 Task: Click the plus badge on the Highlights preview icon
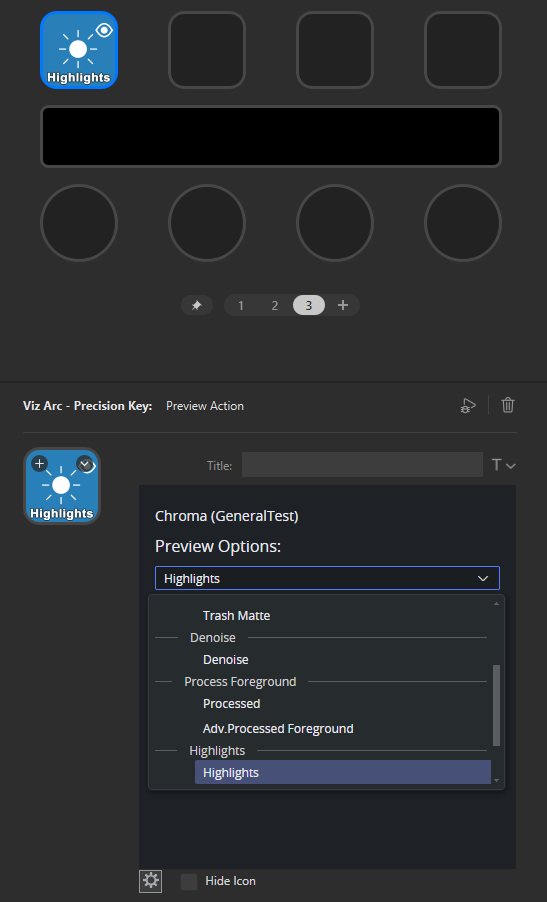click(39, 463)
